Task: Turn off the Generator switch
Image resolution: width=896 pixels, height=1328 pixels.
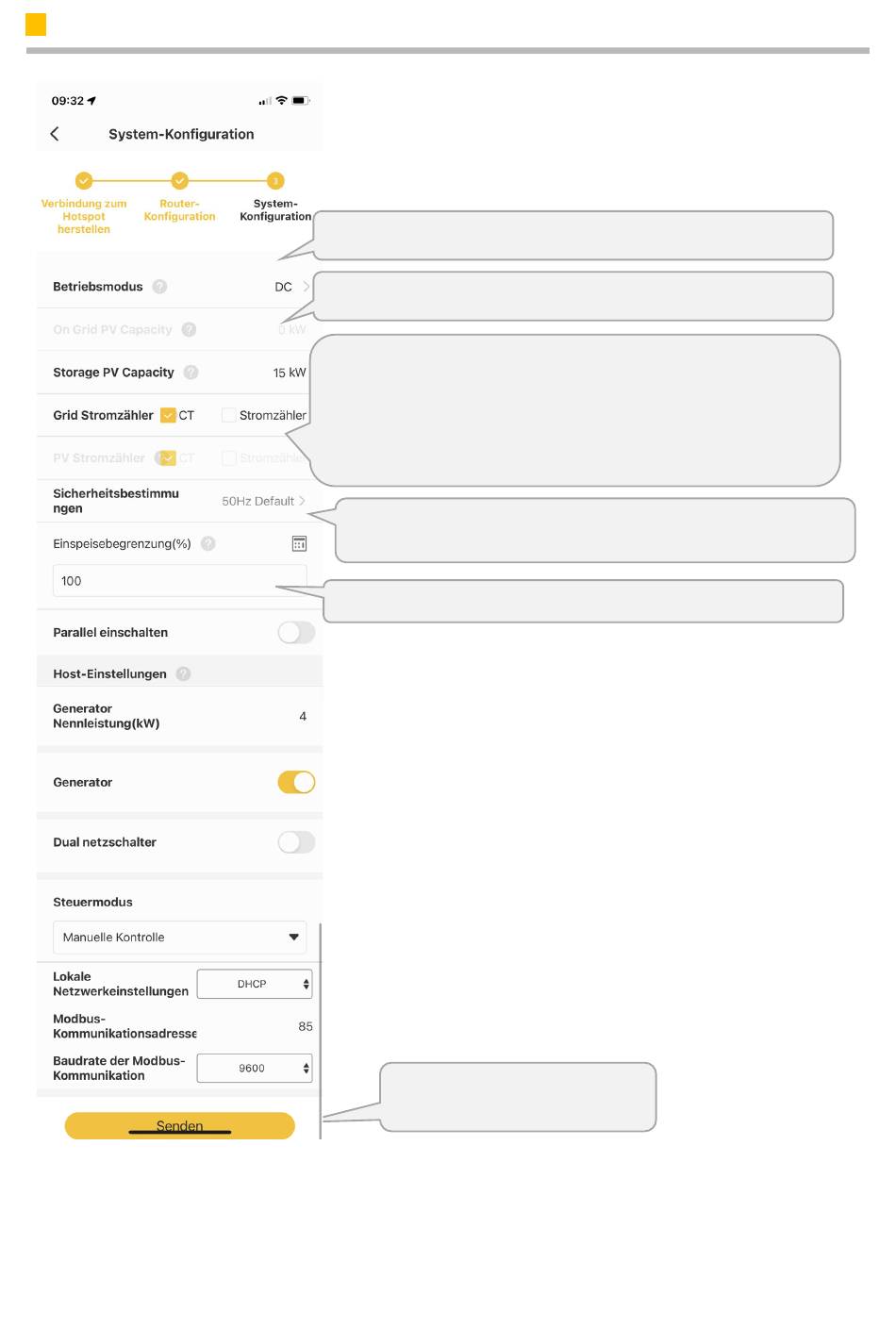Action: click(x=296, y=782)
